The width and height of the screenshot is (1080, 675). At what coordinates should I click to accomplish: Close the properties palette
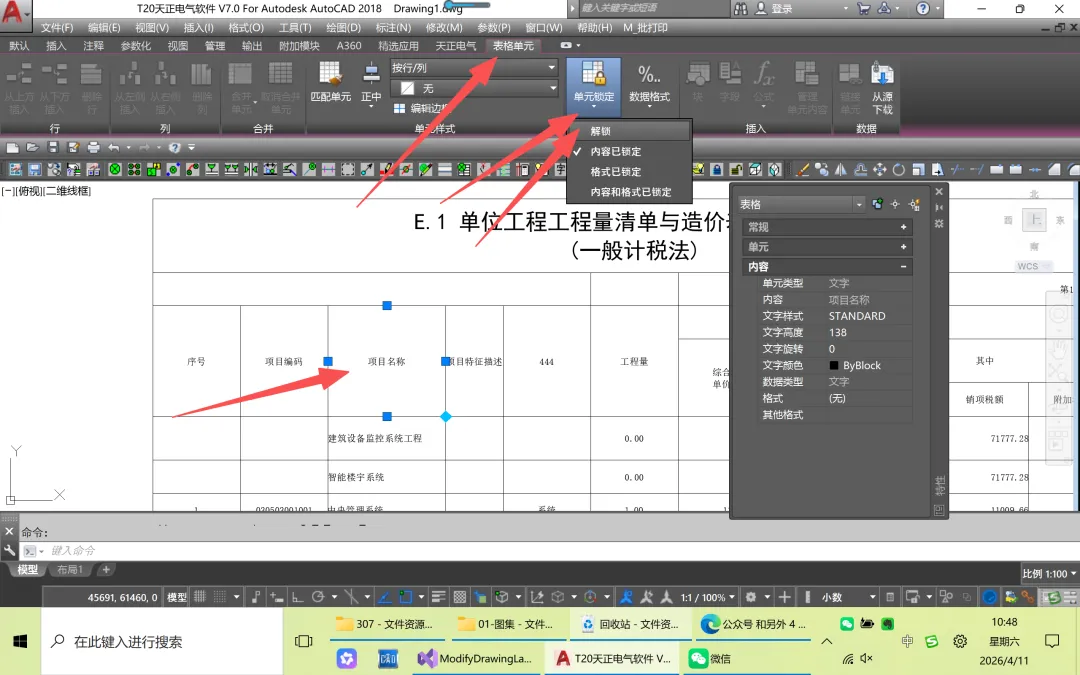939,191
